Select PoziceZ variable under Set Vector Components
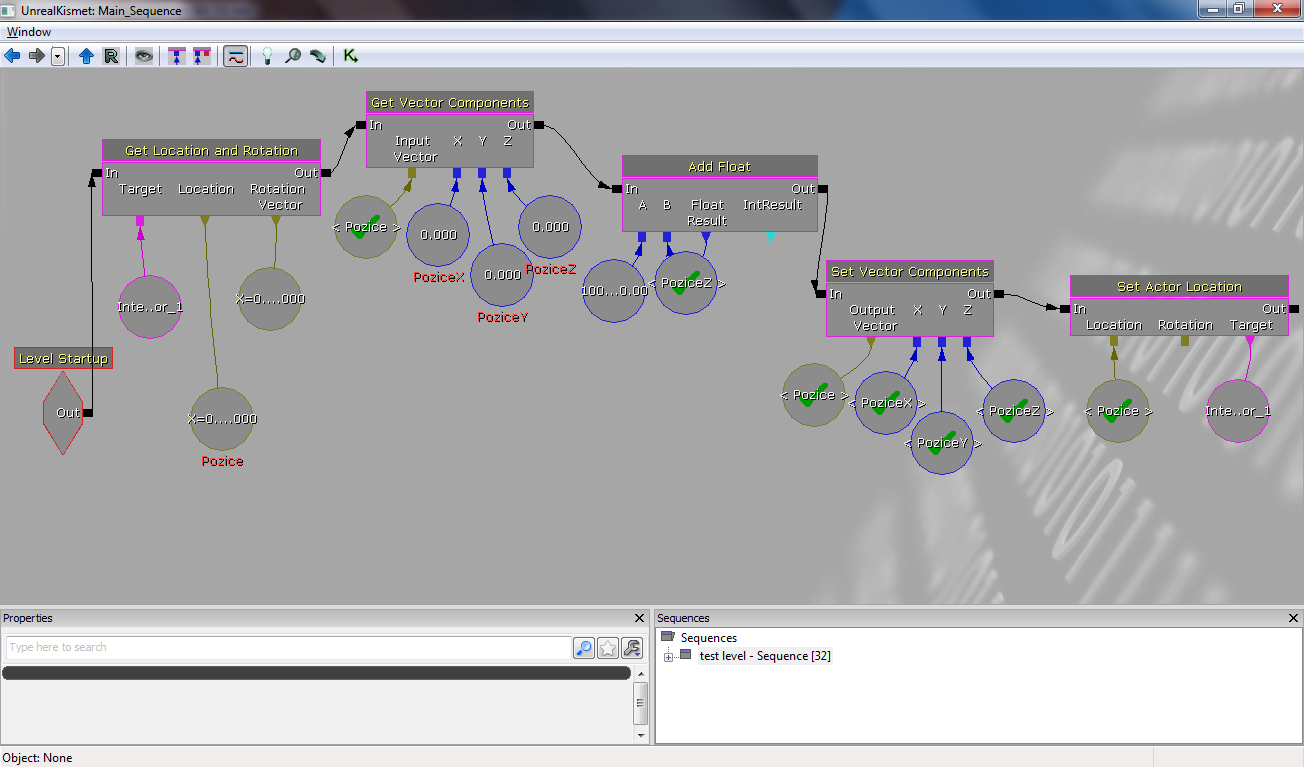 (x=1014, y=411)
